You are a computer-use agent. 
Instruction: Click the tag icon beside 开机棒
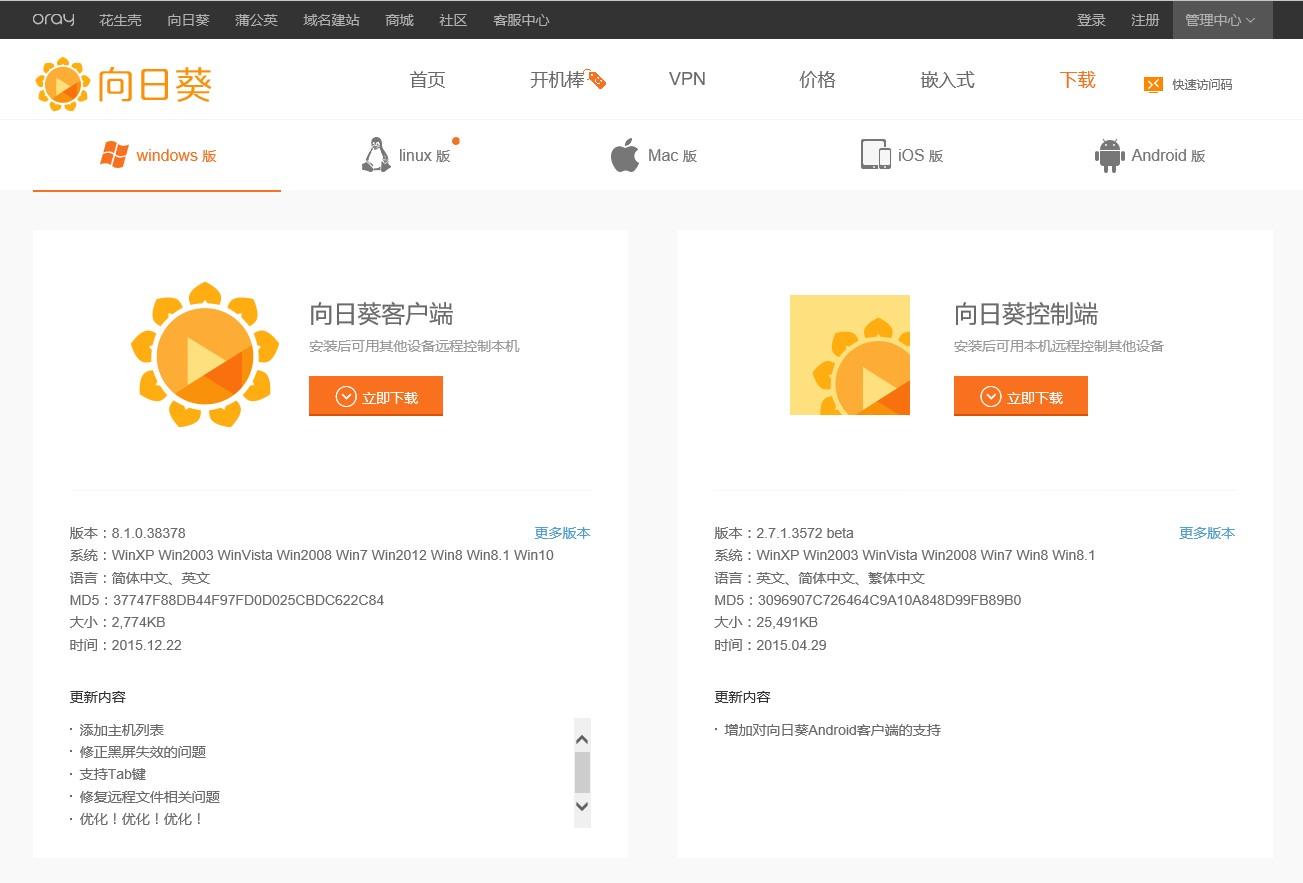[597, 80]
